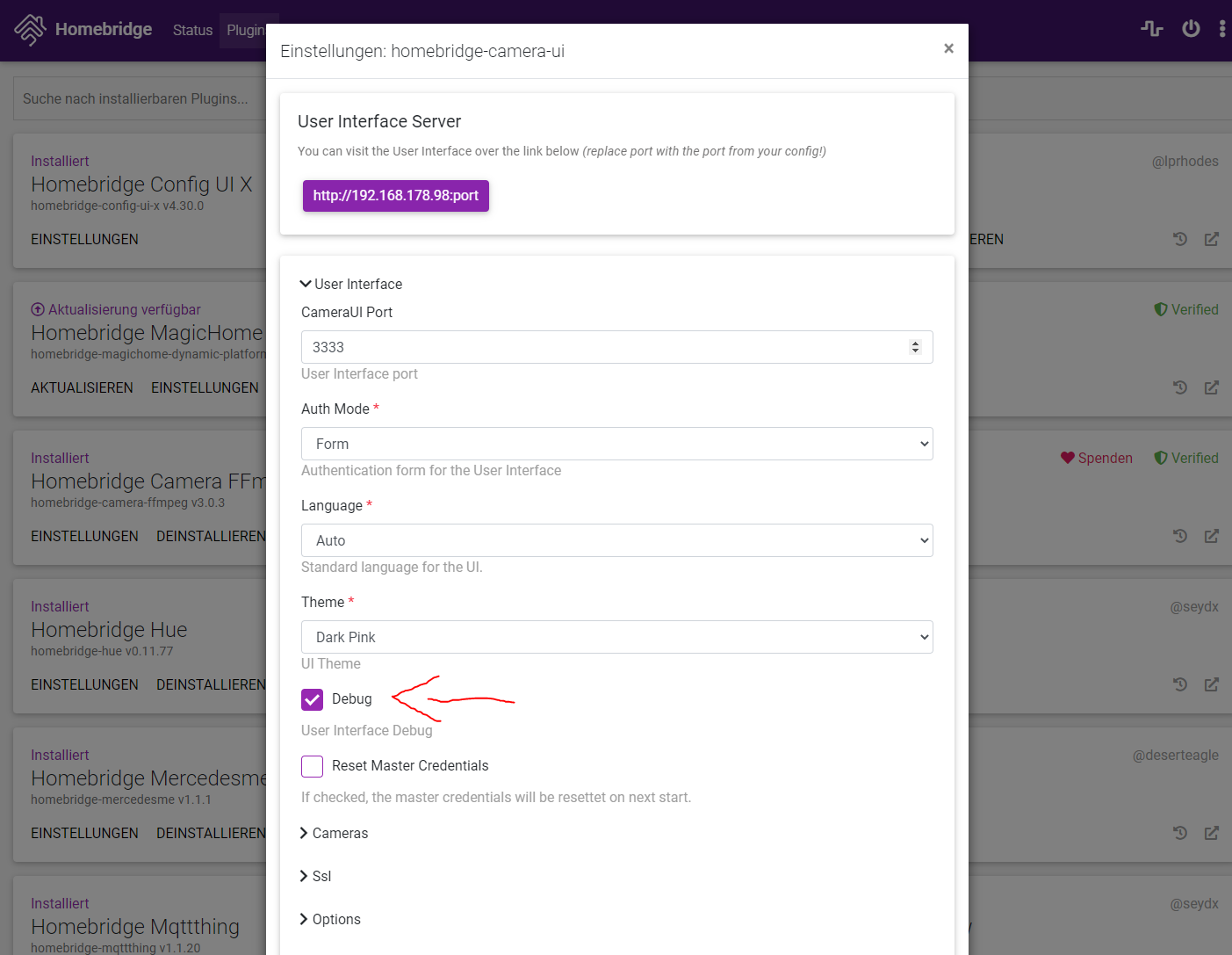Uncheck the Debug checkbox
This screenshot has width=1232, height=955.
pos(312,699)
